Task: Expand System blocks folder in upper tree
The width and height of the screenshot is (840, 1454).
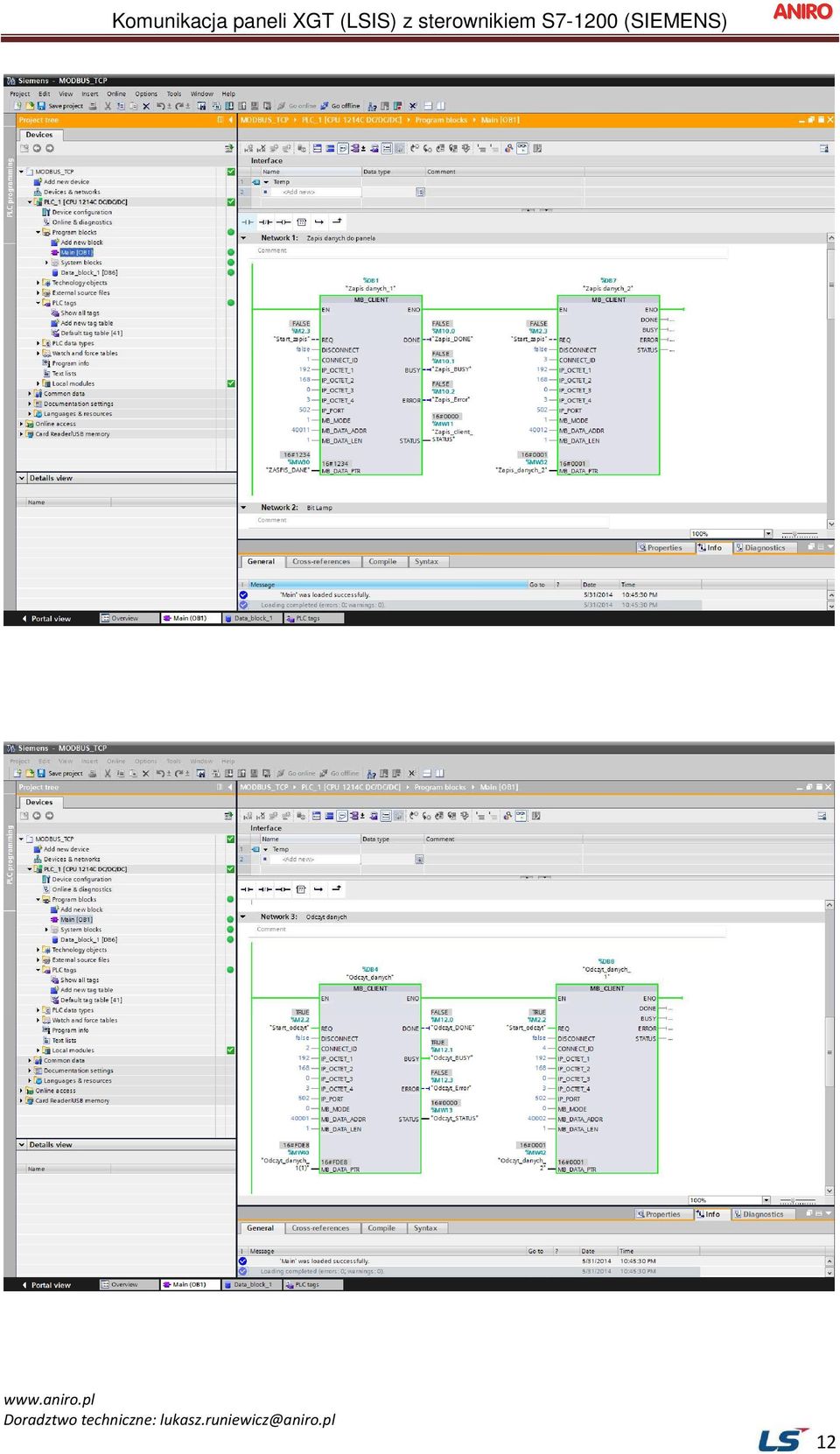Action: tap(46, 263)
